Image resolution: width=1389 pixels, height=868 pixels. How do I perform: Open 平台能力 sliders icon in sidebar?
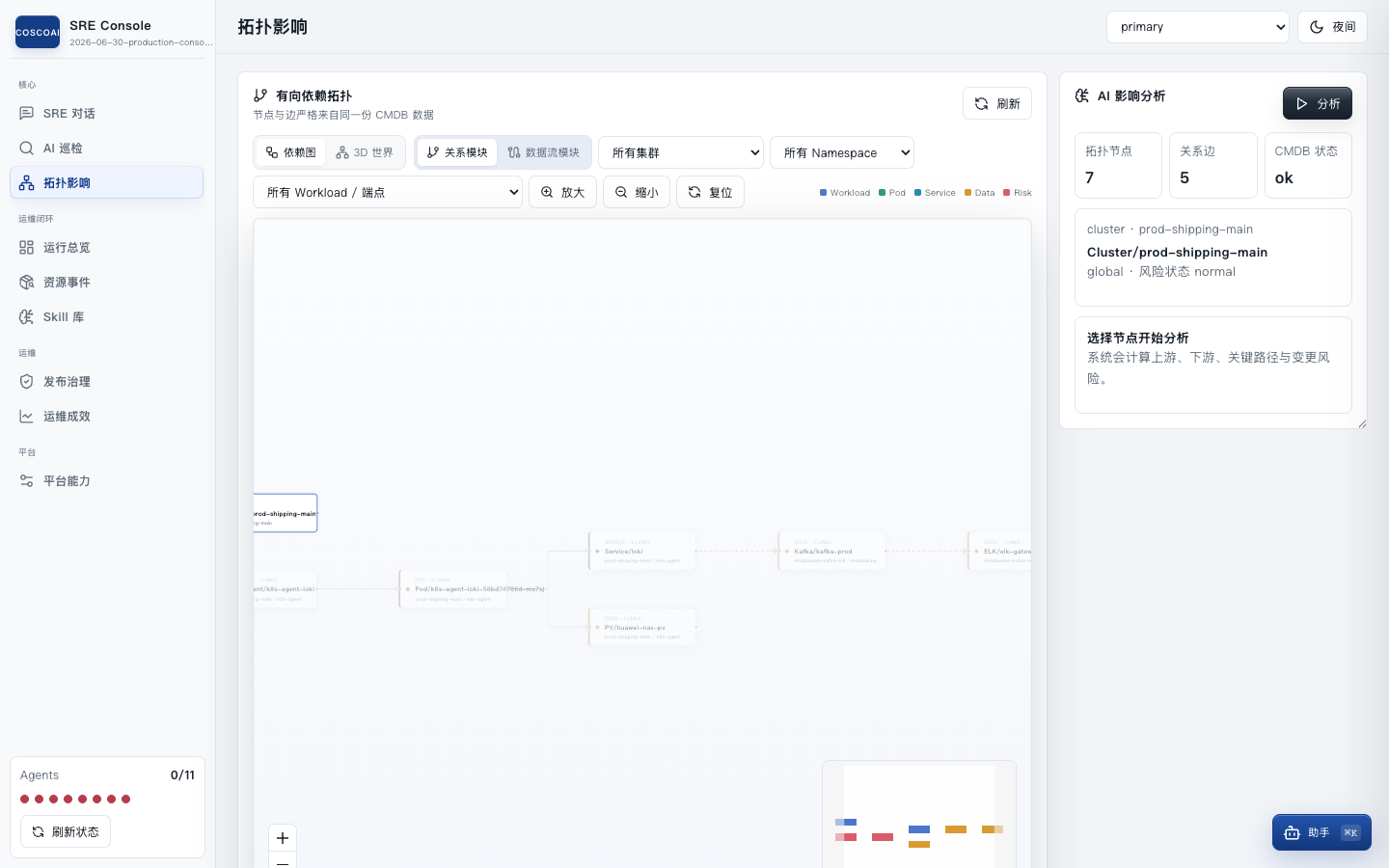[x=27, y=481]
